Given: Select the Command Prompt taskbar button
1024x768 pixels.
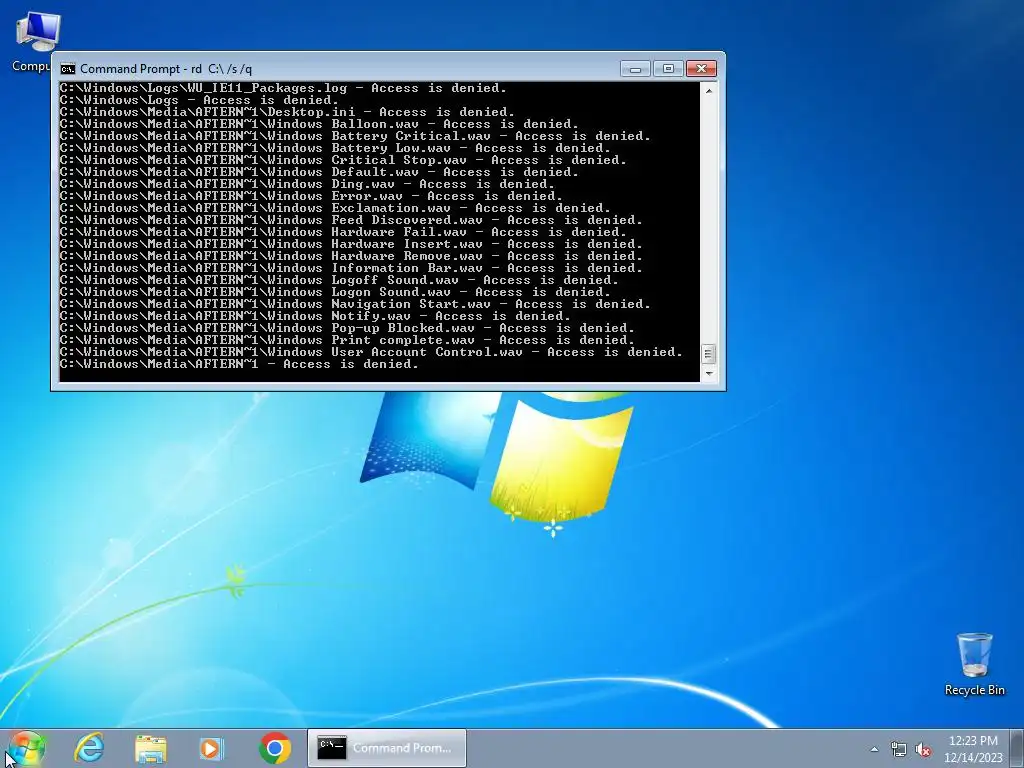Looking at the screenshot, I should pos(387,748).
